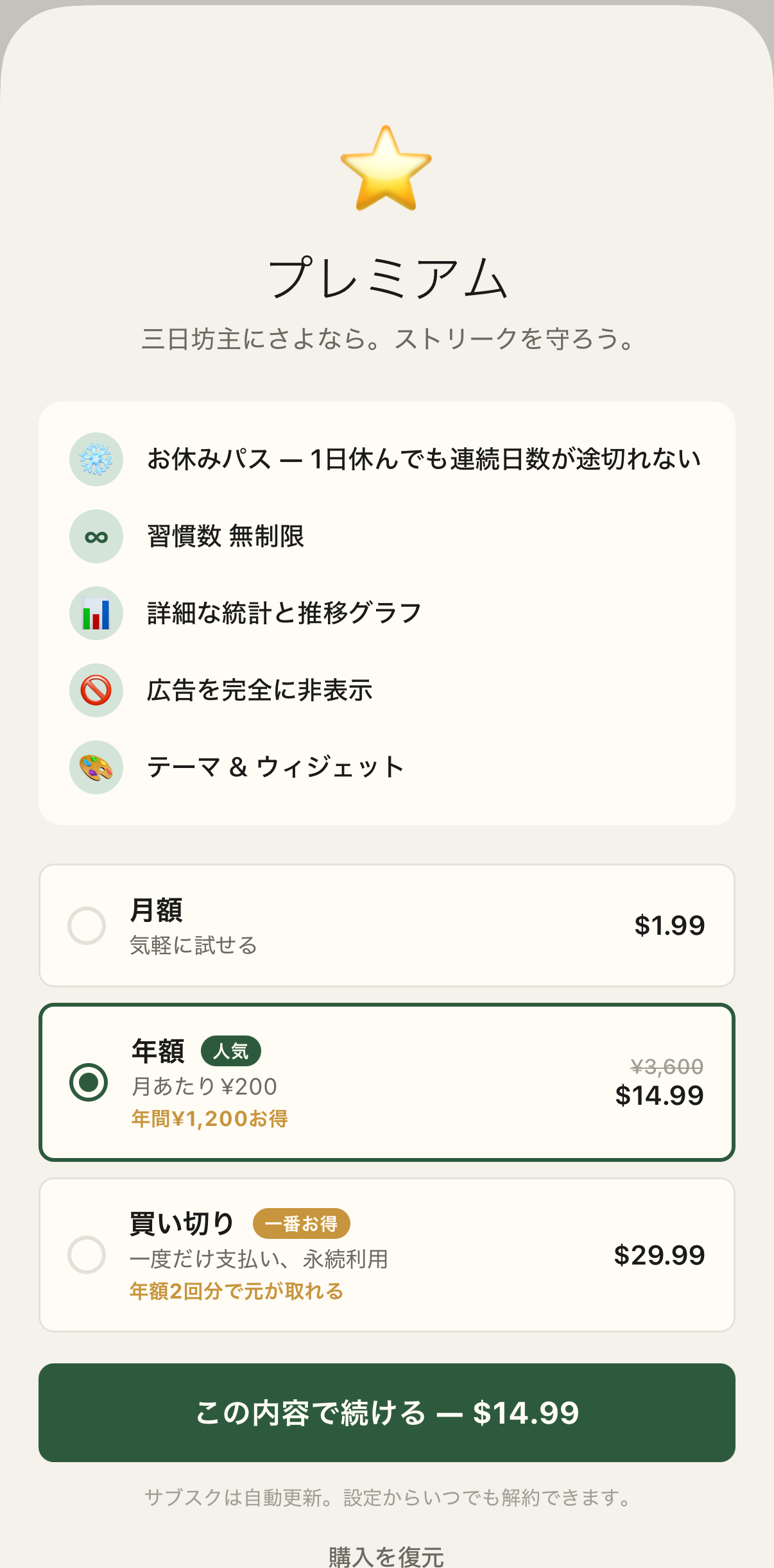Tap the infinity unlimited-habits icon

[96, 536]
